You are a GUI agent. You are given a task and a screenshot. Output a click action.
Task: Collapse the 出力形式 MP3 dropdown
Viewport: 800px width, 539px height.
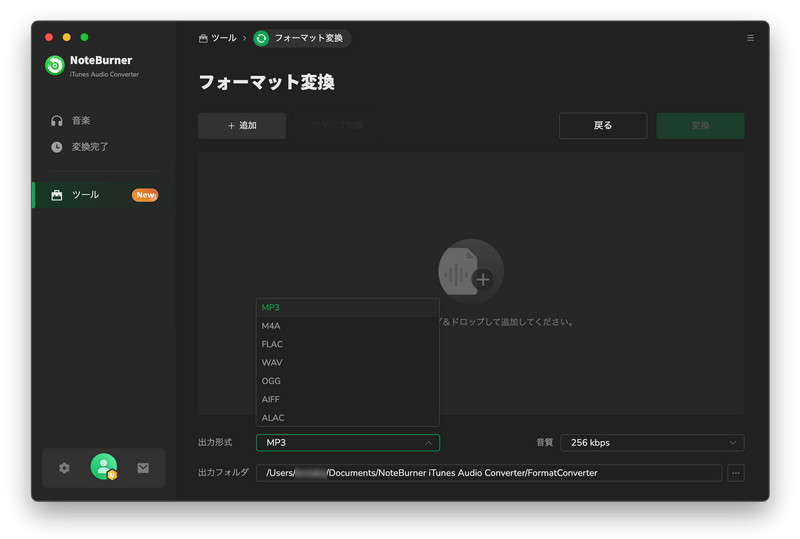347,443
